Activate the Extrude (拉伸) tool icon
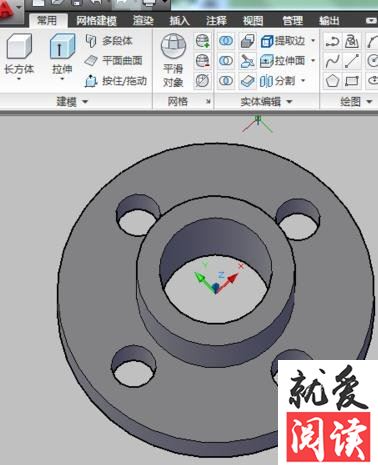 click(x=62, y=46)
